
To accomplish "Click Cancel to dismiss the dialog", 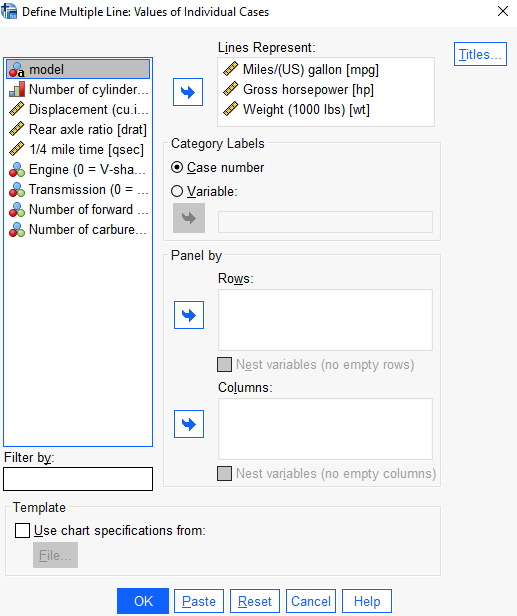I will tap(311, 601).
